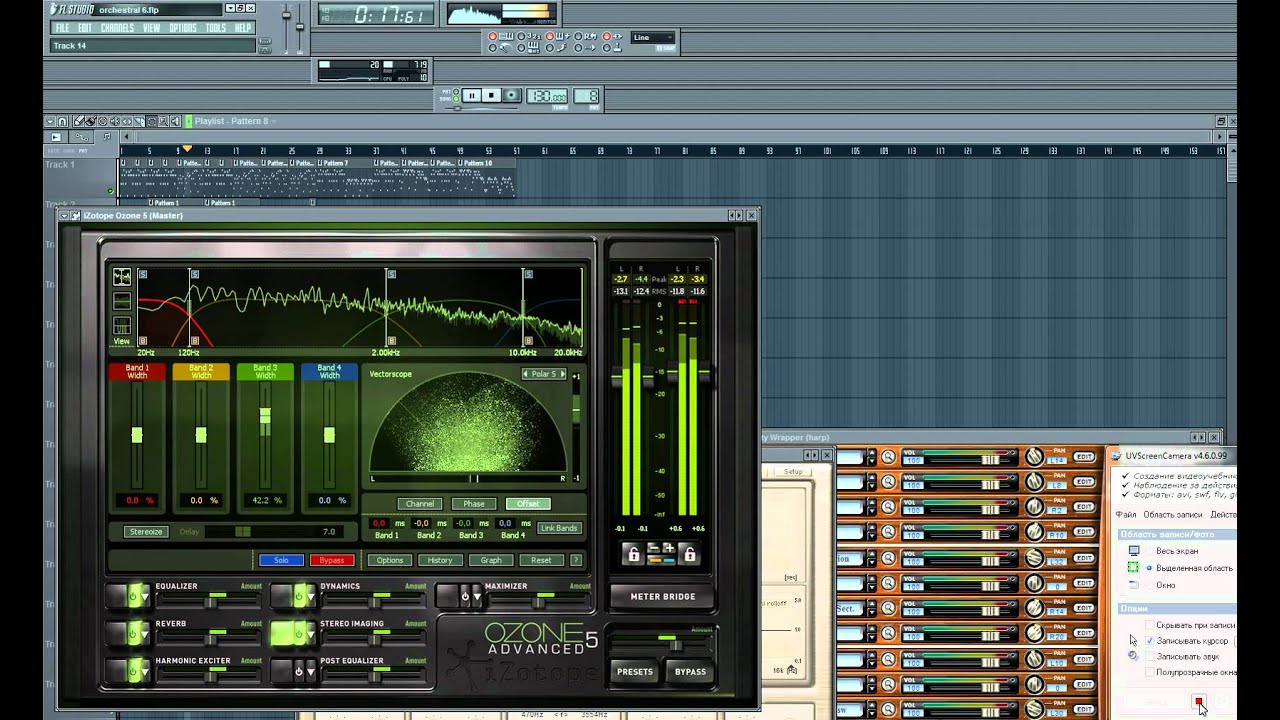The height and width of the screenshot is (720, 1280).
Task: Toggle the Stereoize button
Action: point(146,532)
